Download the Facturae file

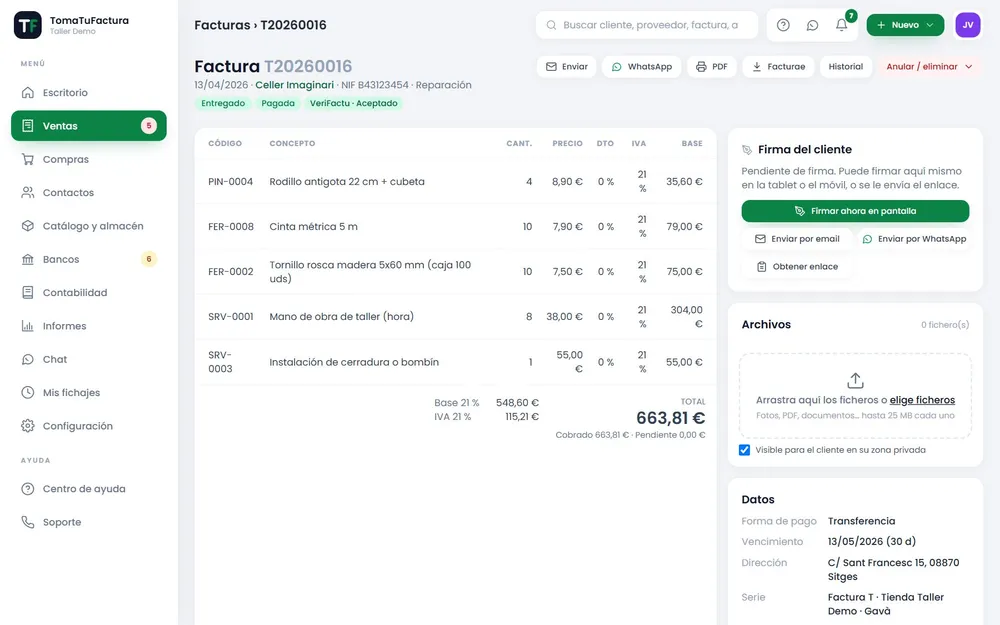click(778, 66)
